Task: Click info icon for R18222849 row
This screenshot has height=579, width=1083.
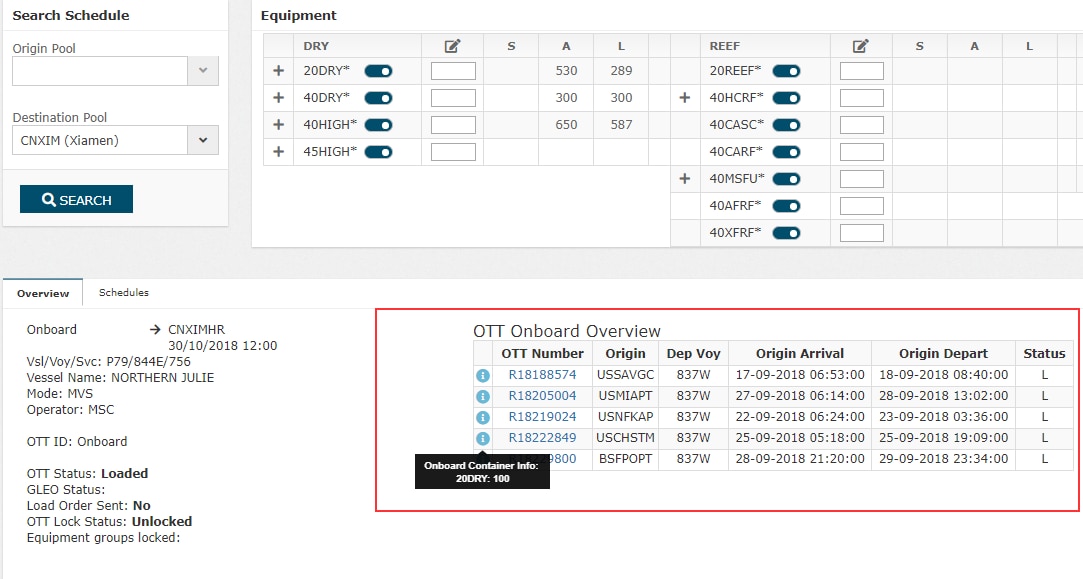Action: coord(482,438)
